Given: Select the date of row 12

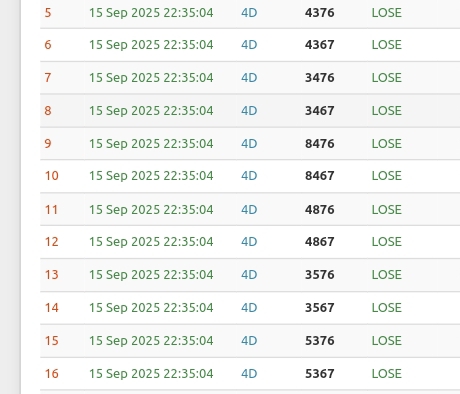Looking at the screenshot, I should pos(151,242).
